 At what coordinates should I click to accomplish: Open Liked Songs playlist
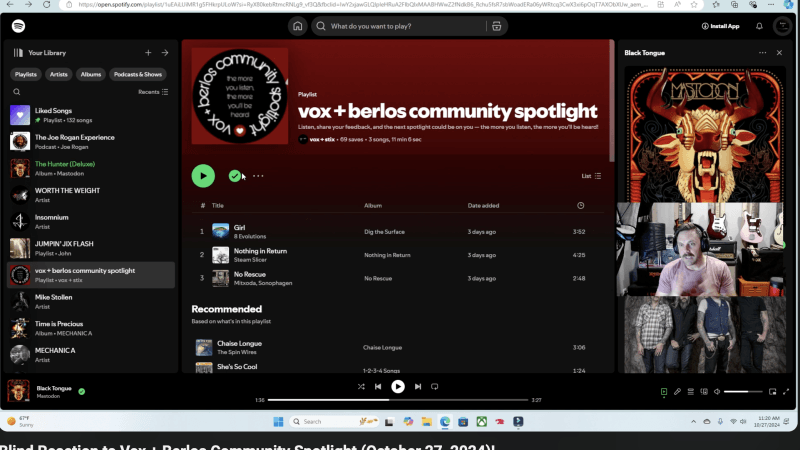(x=91, y=115)
